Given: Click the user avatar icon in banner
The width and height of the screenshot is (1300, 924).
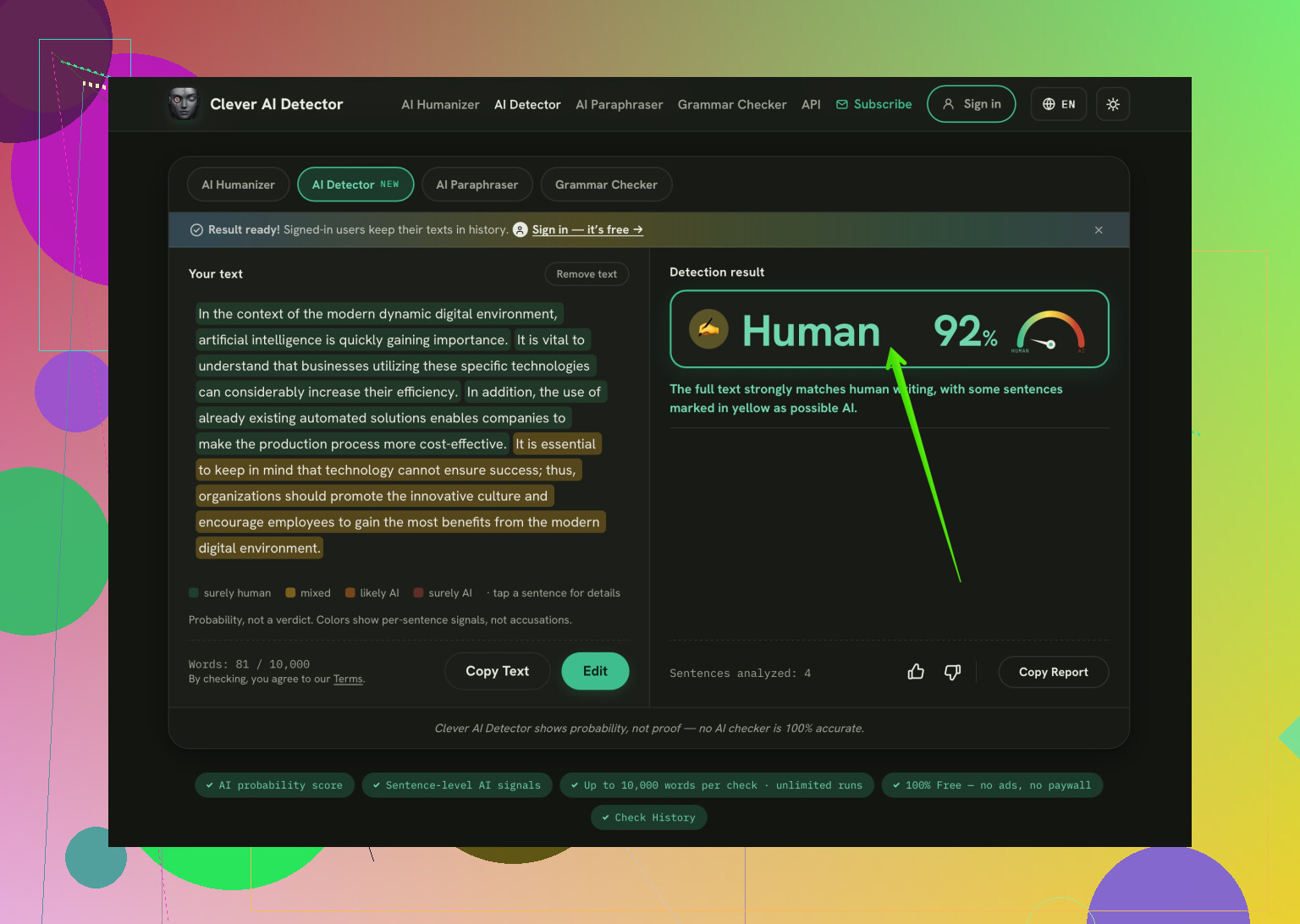Looking at the screenshot, I should point(521,229).
